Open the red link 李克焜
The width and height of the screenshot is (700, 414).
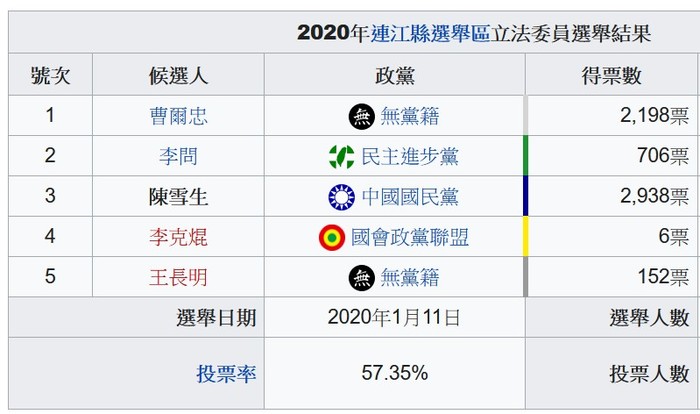(178, 237)
